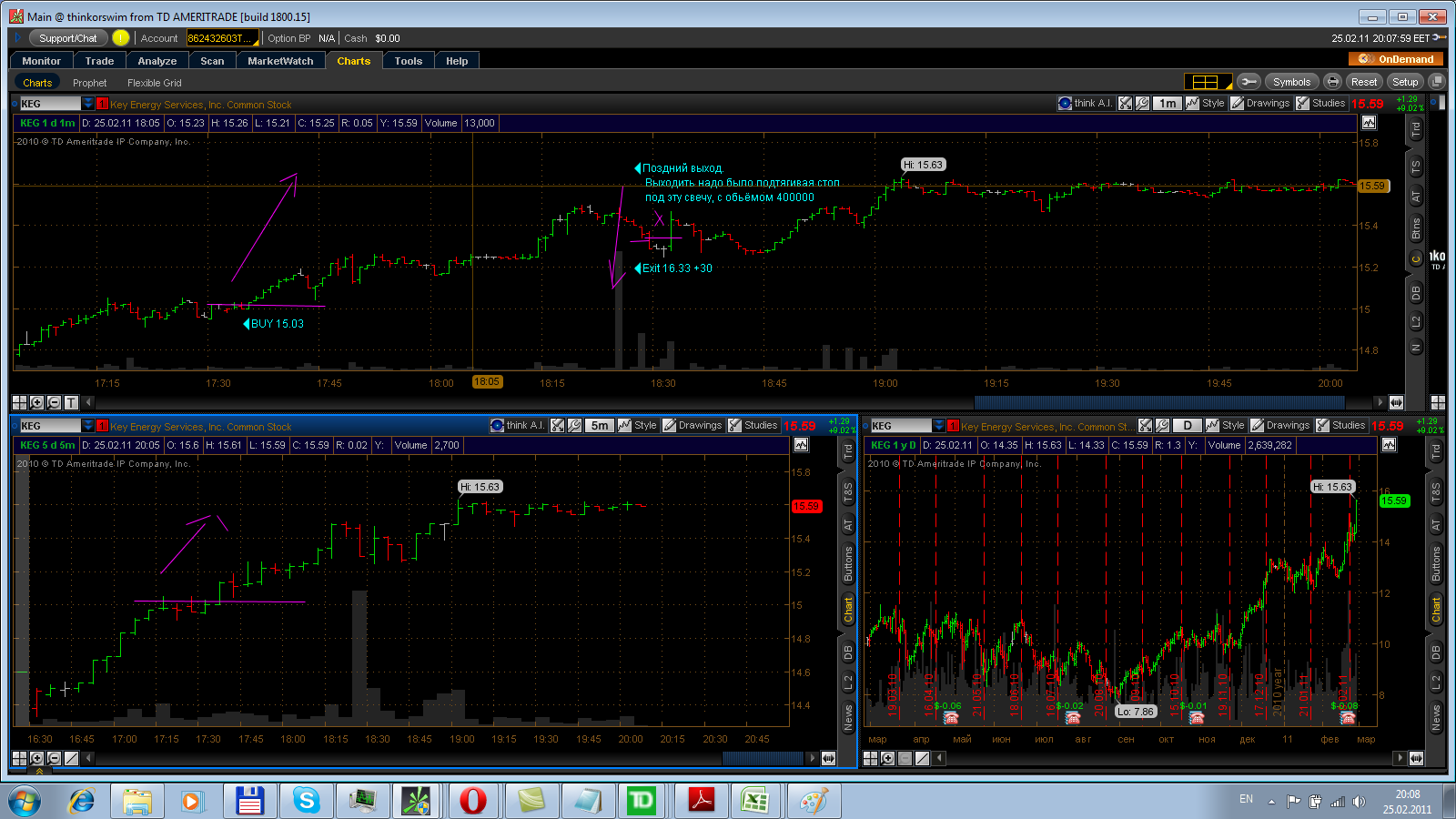Click the KEG symbol field on top chart
The height and width of the screenshot is (819, 1456).
pyautogui.click(x=50, y=104)
